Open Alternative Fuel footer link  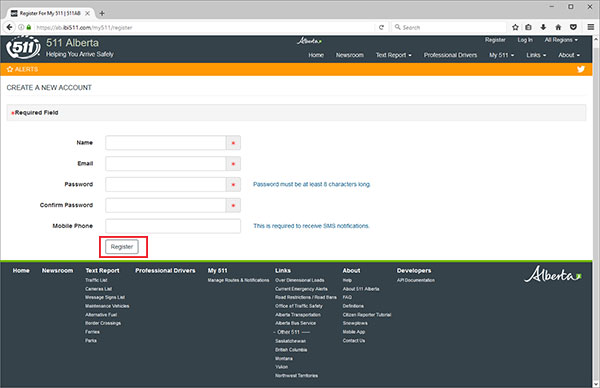tap(101, 315)
